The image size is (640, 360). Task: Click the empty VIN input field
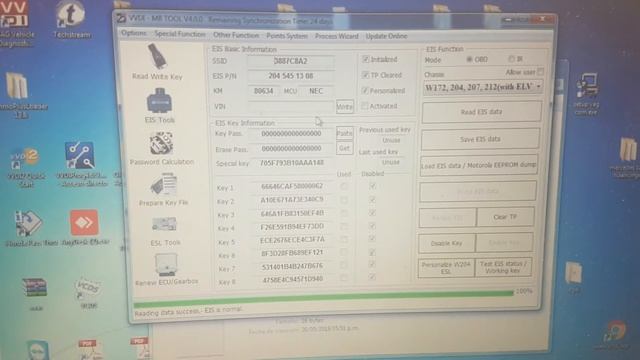pyautogui.click(x=291, y=107)
